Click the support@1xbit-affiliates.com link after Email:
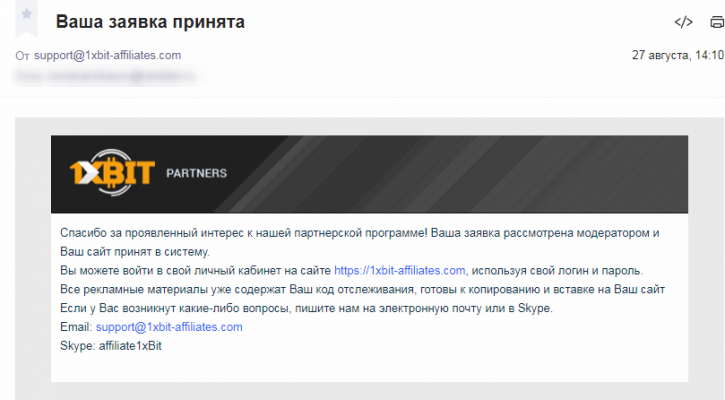Screen dimensions: 725x400 (169, 327)
